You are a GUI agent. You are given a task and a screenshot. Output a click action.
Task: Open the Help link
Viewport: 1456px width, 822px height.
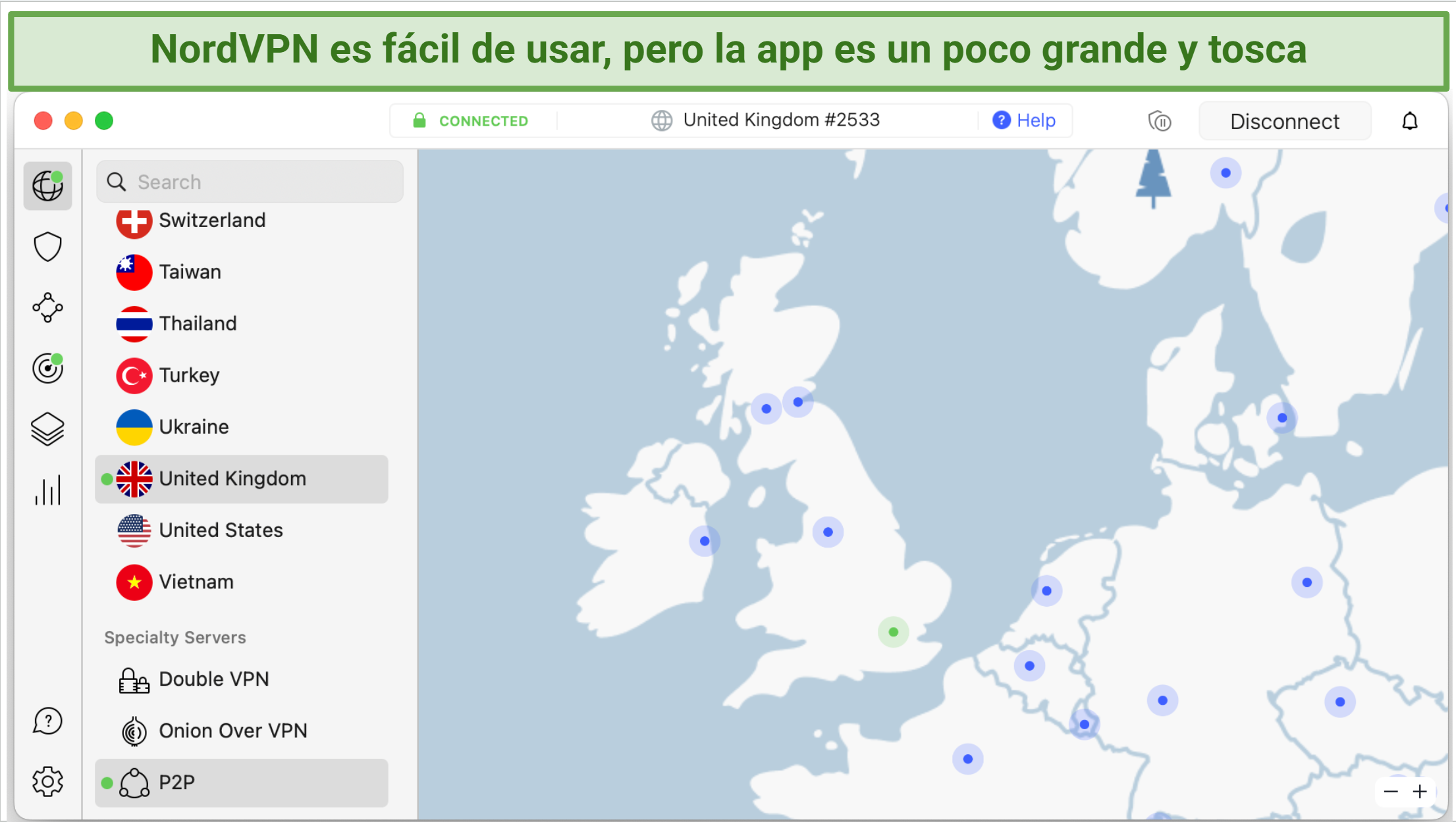pyautogui.click(x=1024, y=120)
